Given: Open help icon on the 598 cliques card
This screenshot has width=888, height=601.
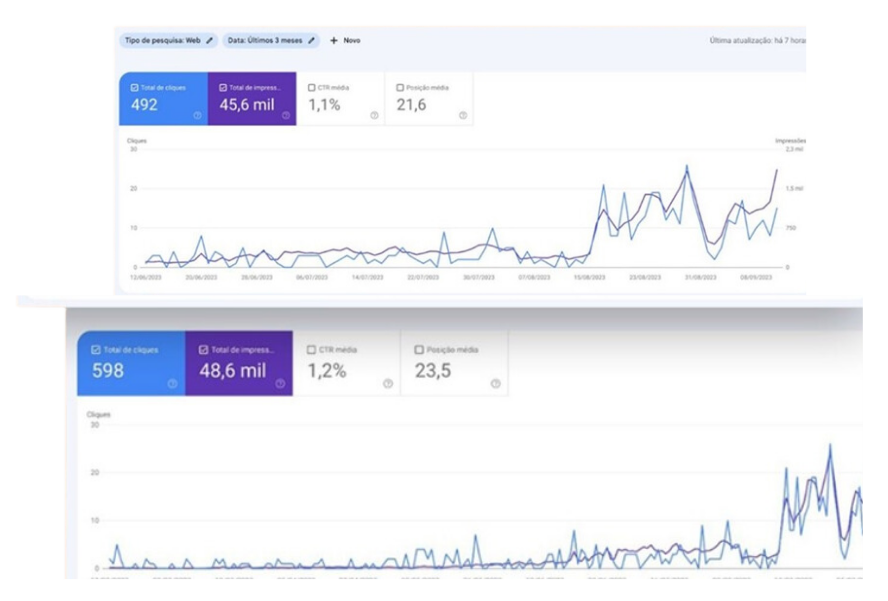Looking at the screenshot, I should [172, 383].
